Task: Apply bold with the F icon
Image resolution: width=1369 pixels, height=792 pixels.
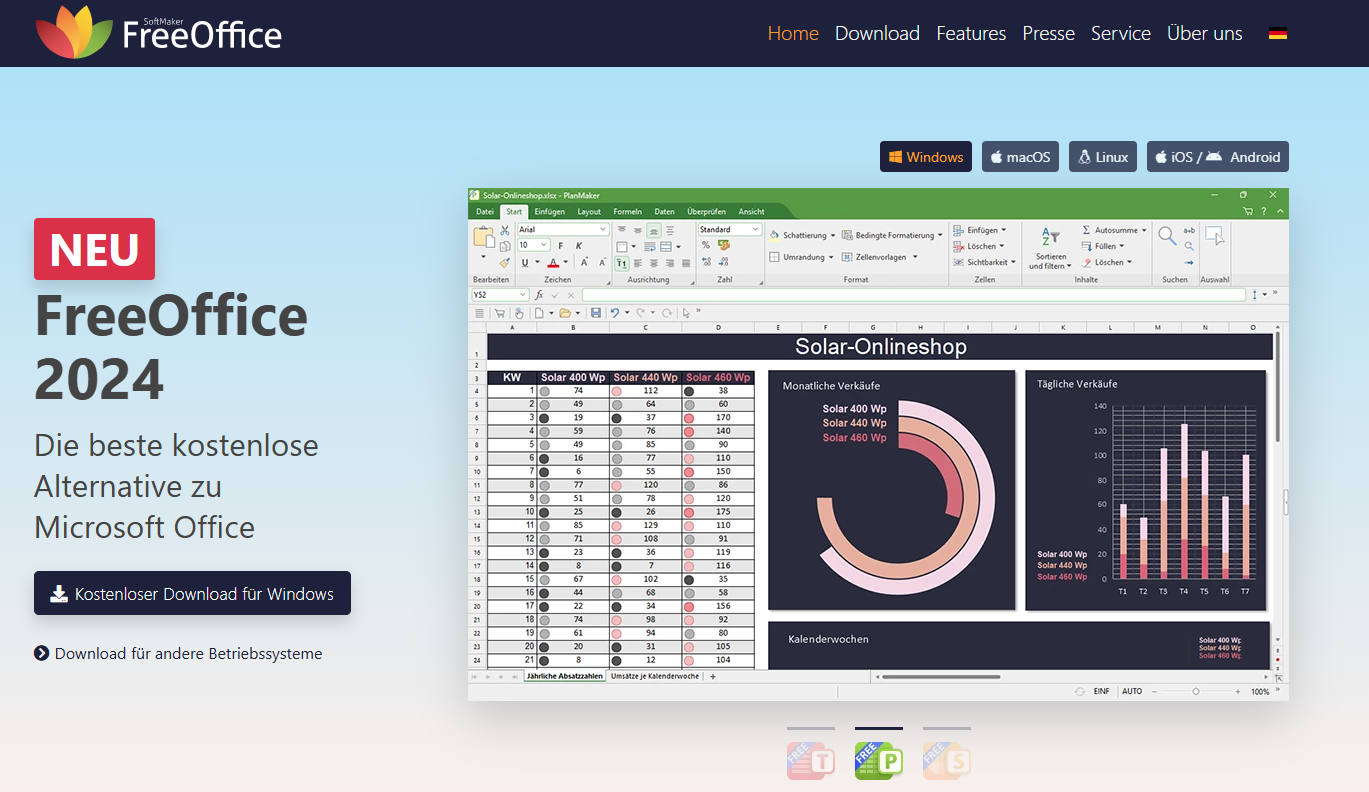Action: (x=561, y=245)
